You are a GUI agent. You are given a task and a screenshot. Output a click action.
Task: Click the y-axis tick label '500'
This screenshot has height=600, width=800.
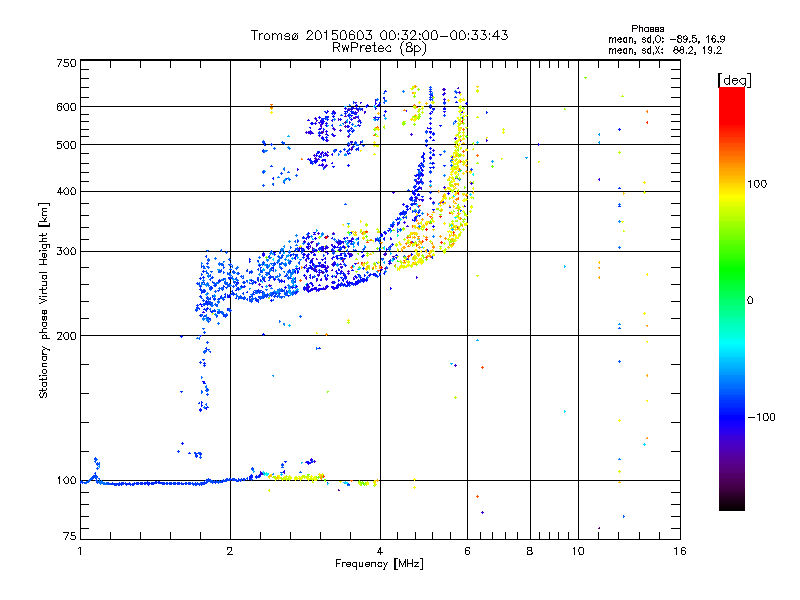[x=66, y=145]
